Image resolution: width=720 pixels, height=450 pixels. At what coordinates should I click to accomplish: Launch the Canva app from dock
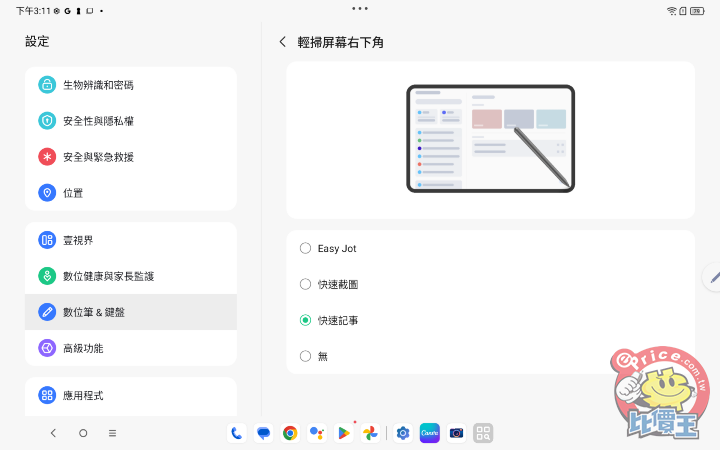click(x=429, y=433)
